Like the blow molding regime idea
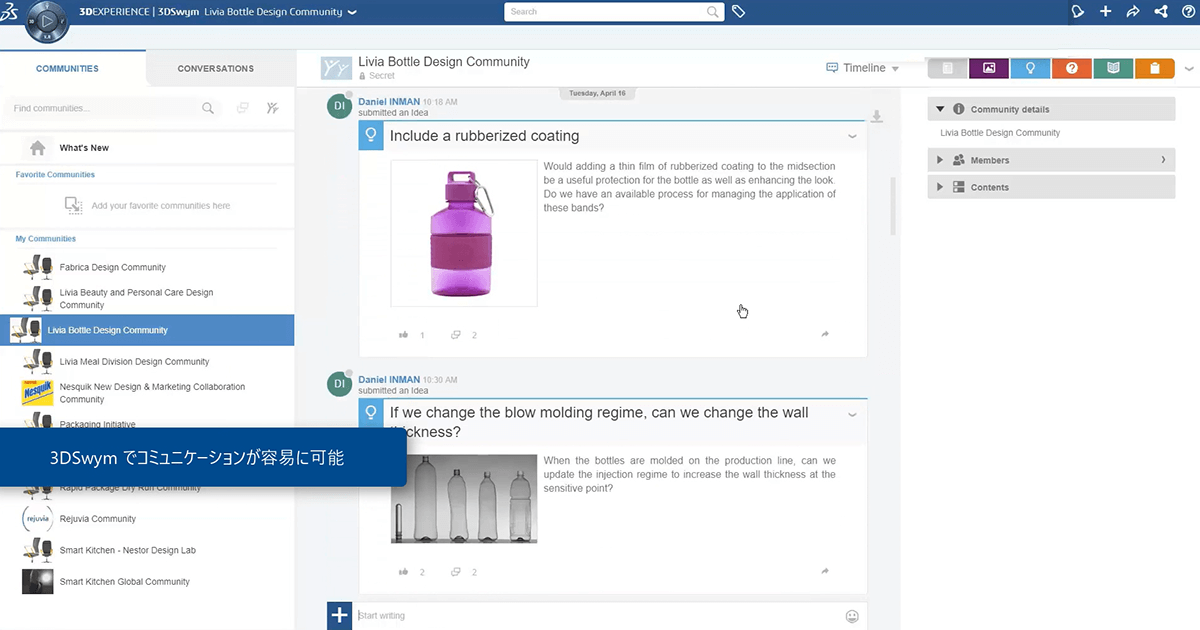 coord(404,572)
